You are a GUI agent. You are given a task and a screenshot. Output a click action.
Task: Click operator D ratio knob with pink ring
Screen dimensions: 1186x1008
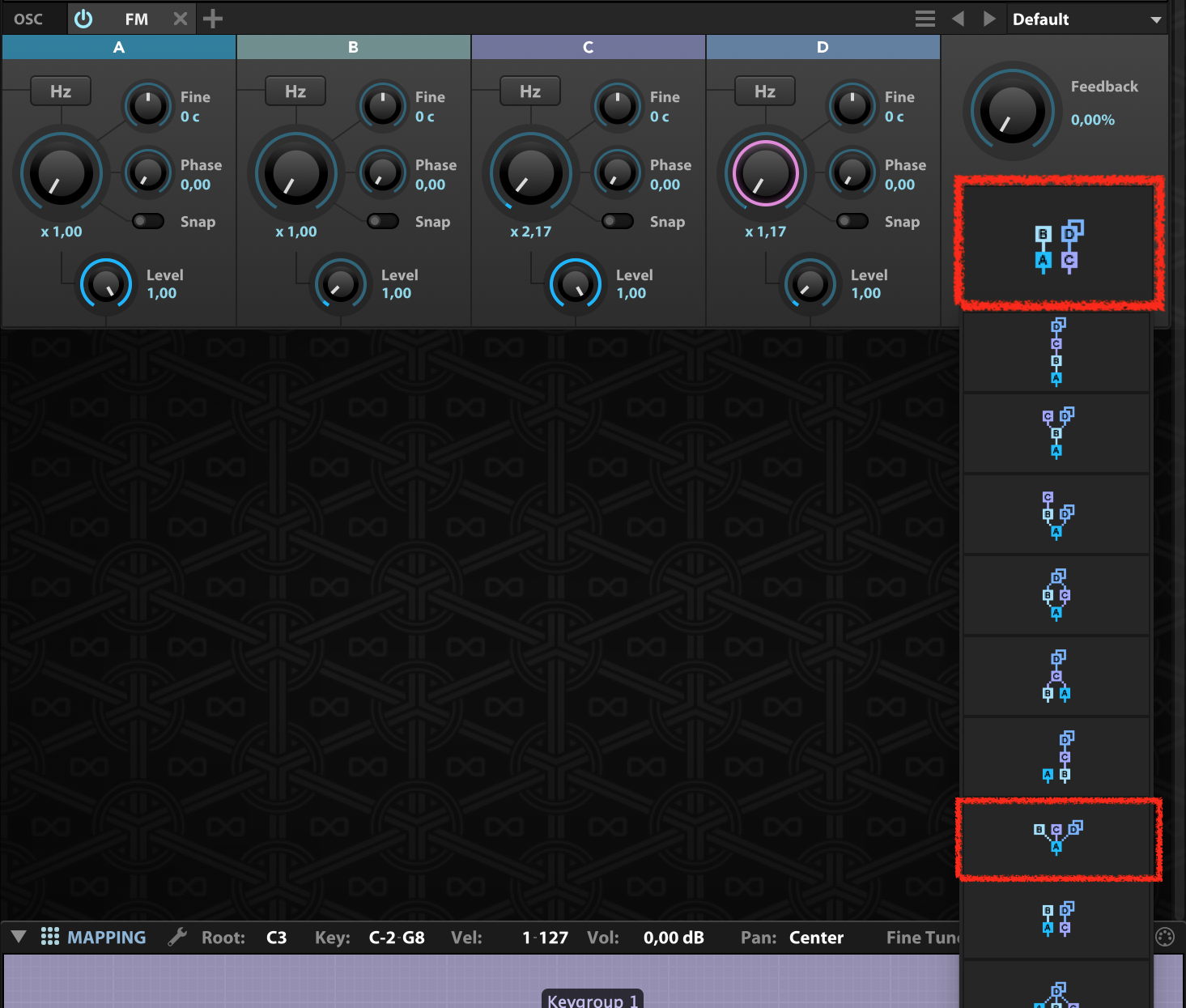pos(765,173)
